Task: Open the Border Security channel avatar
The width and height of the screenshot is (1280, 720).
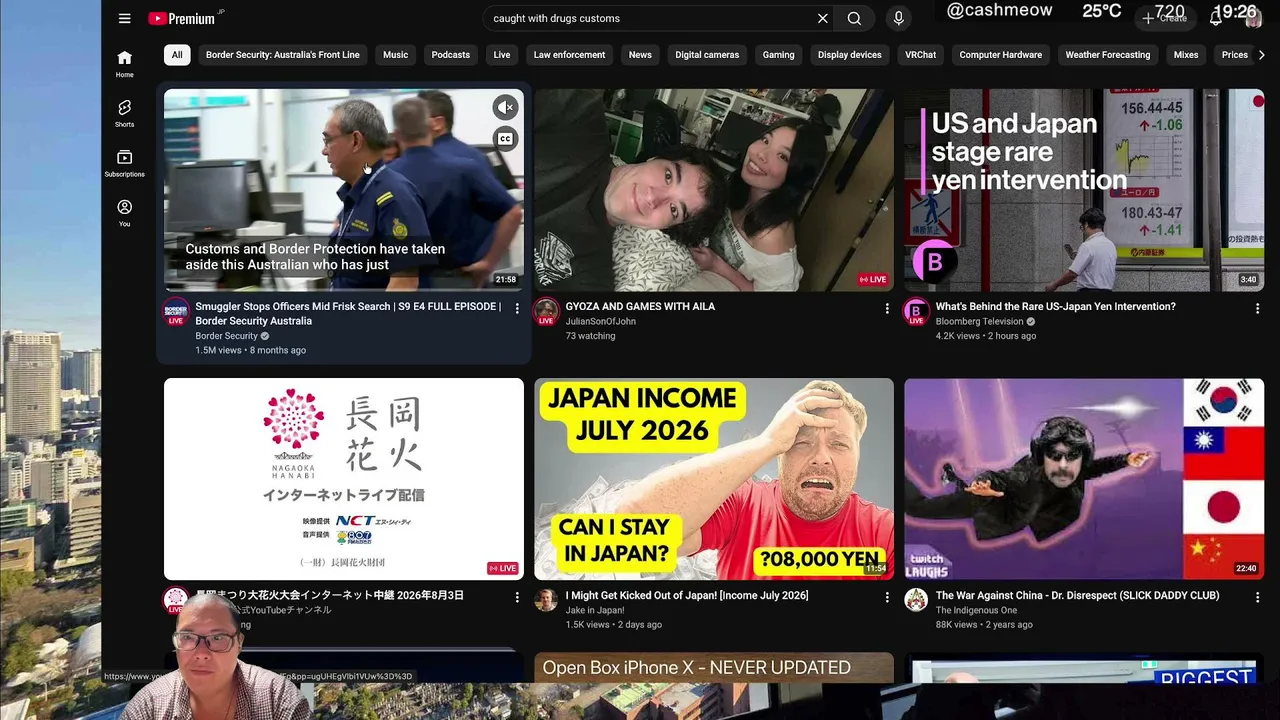Action: 176,312
